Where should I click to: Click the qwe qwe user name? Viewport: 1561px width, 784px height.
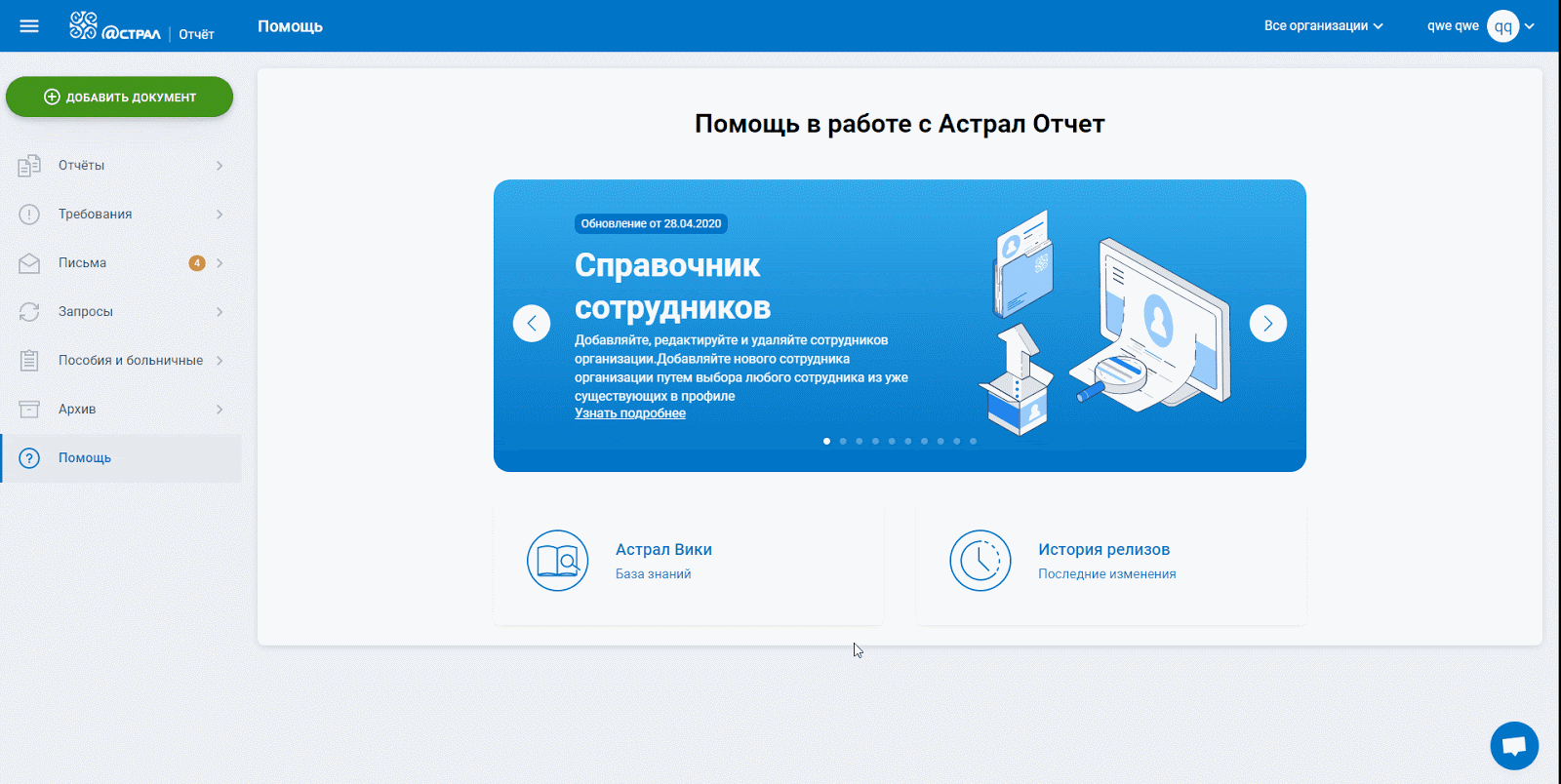pyautogui.click(x=1453, y=26)
